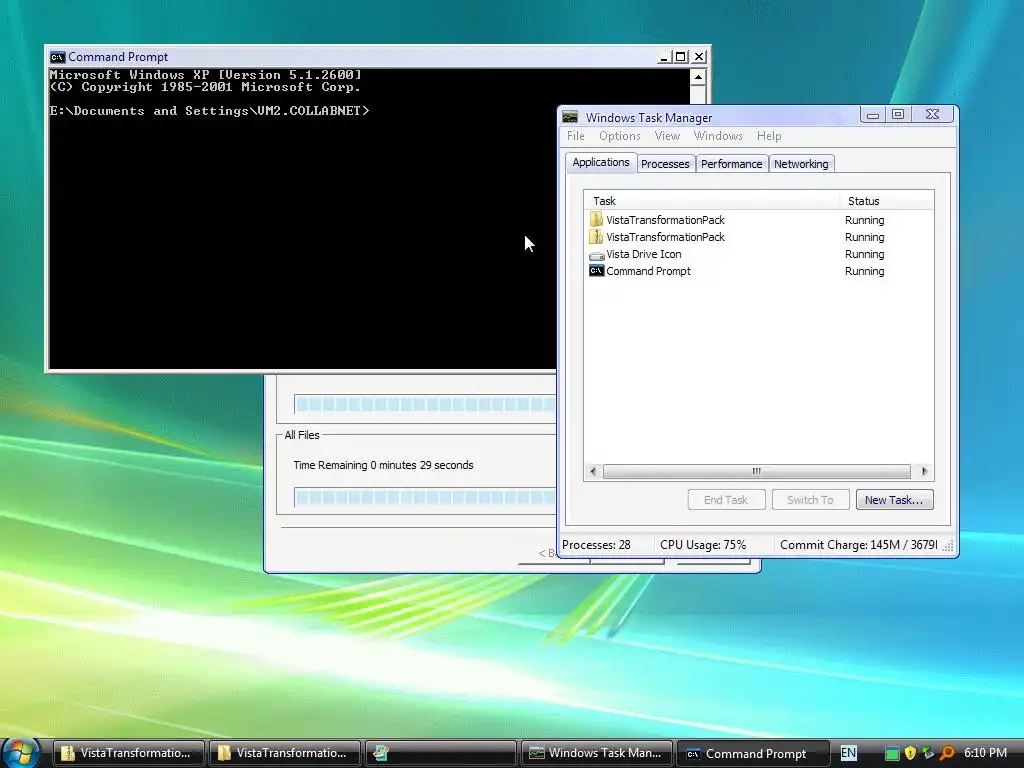Screen dimensions: 1024x768
Task: Switch to the Performance tab
Action: [731, 164]
